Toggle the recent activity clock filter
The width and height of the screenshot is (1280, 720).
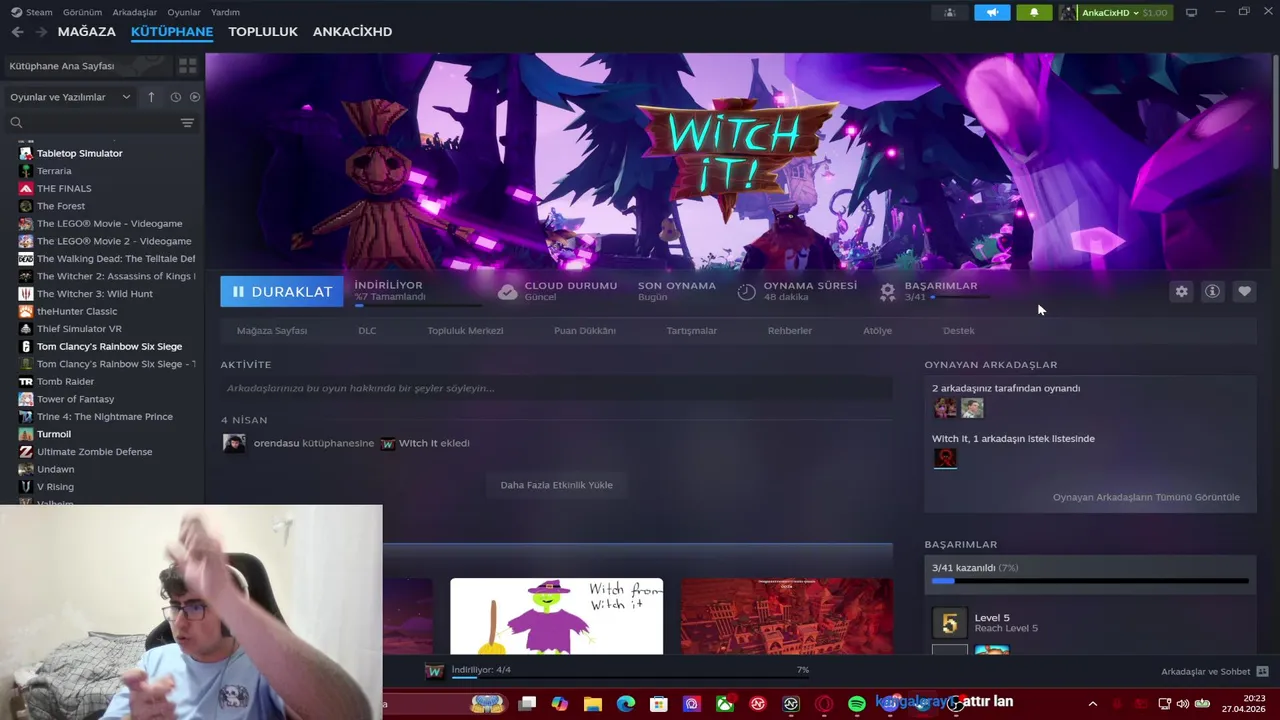[175, 97]
